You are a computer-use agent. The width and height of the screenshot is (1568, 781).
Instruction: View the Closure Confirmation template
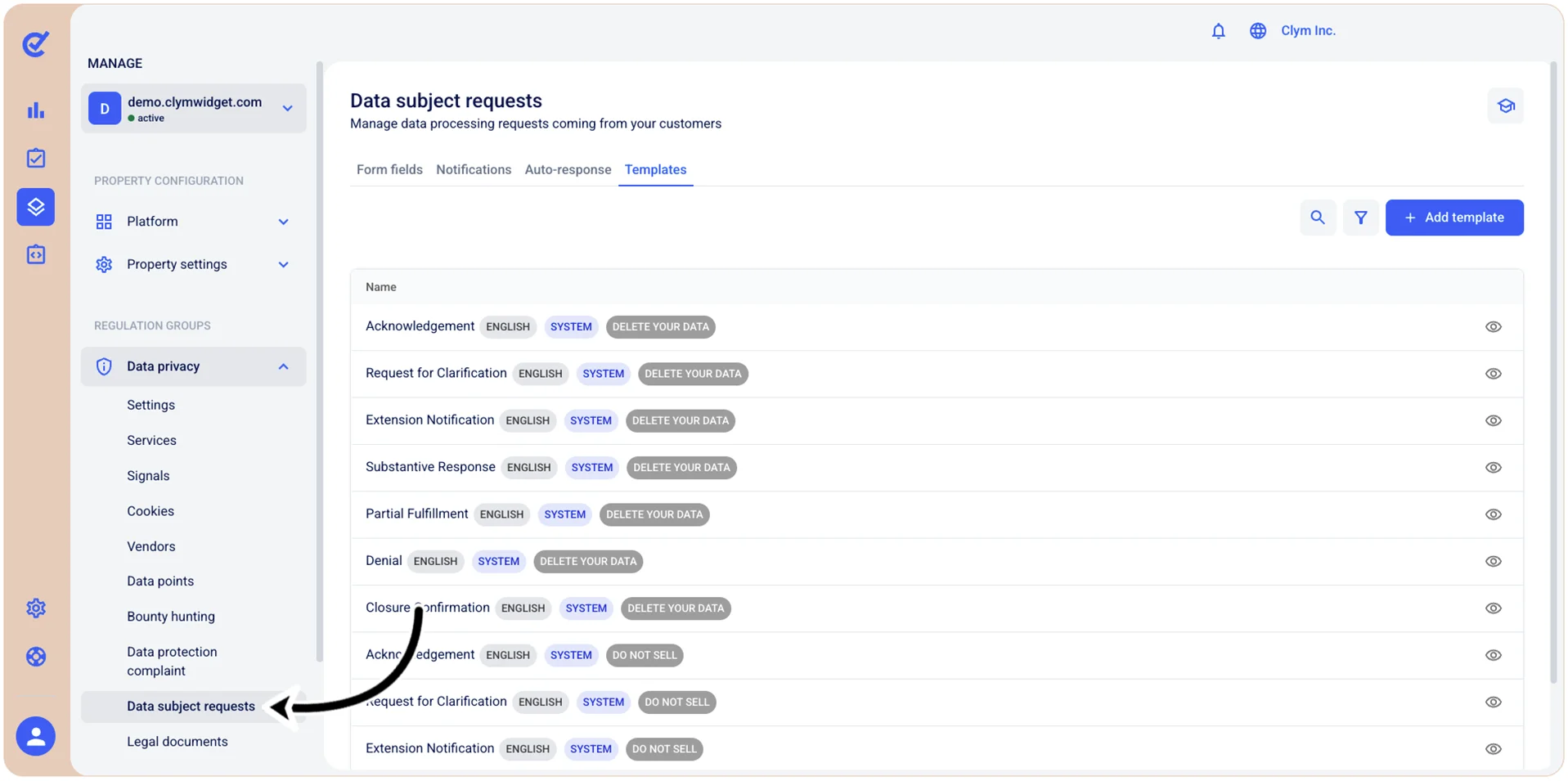point(1493,608)
